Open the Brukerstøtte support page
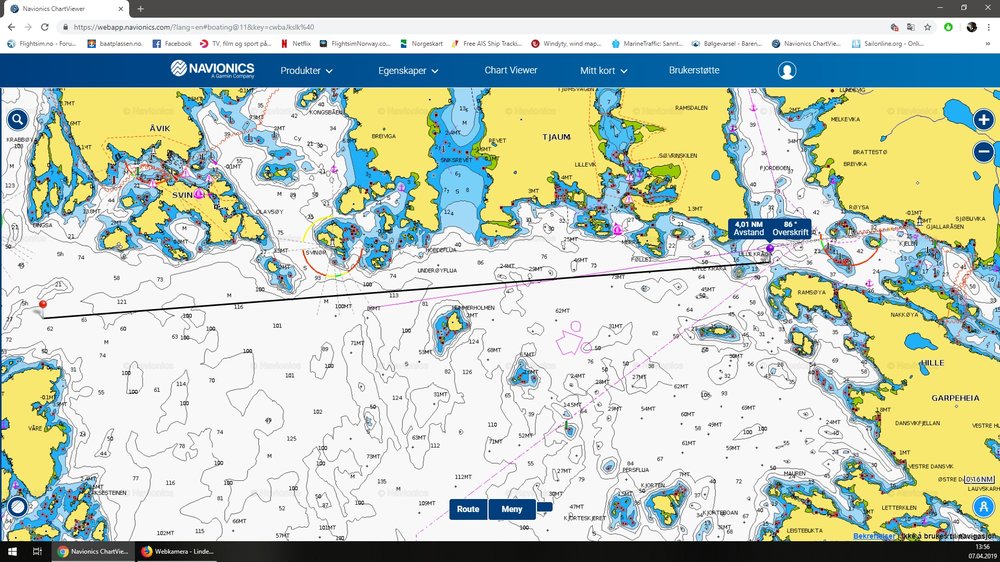 click(x=694, y=70)
